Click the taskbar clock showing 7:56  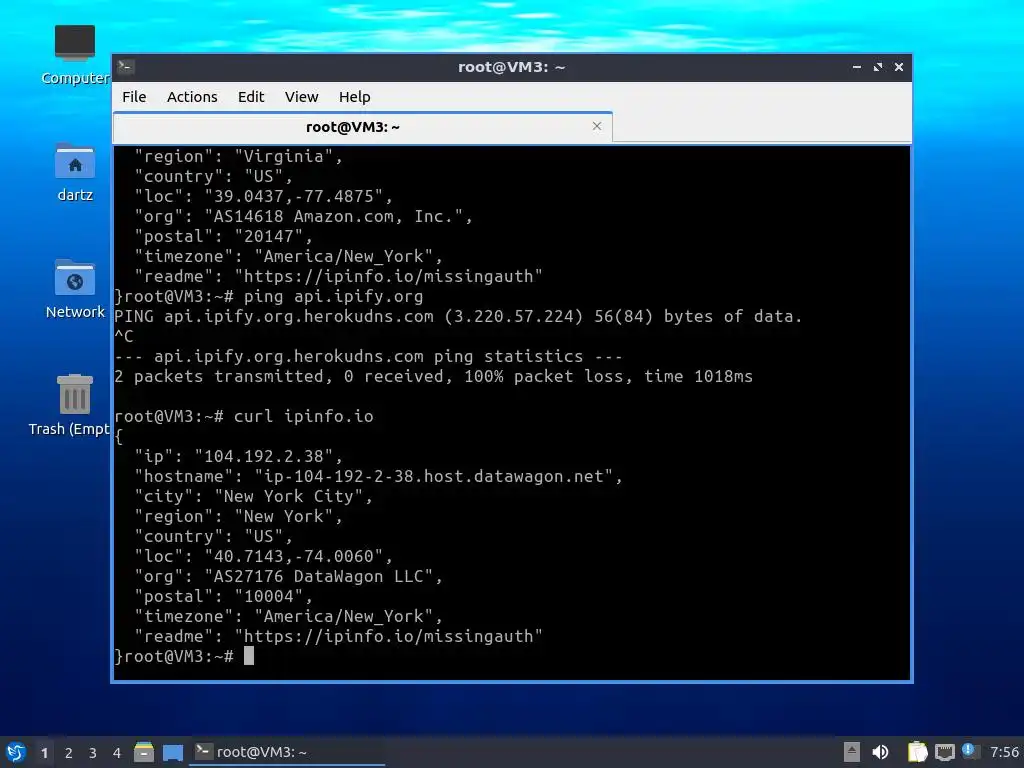[x=1004, y=752]
